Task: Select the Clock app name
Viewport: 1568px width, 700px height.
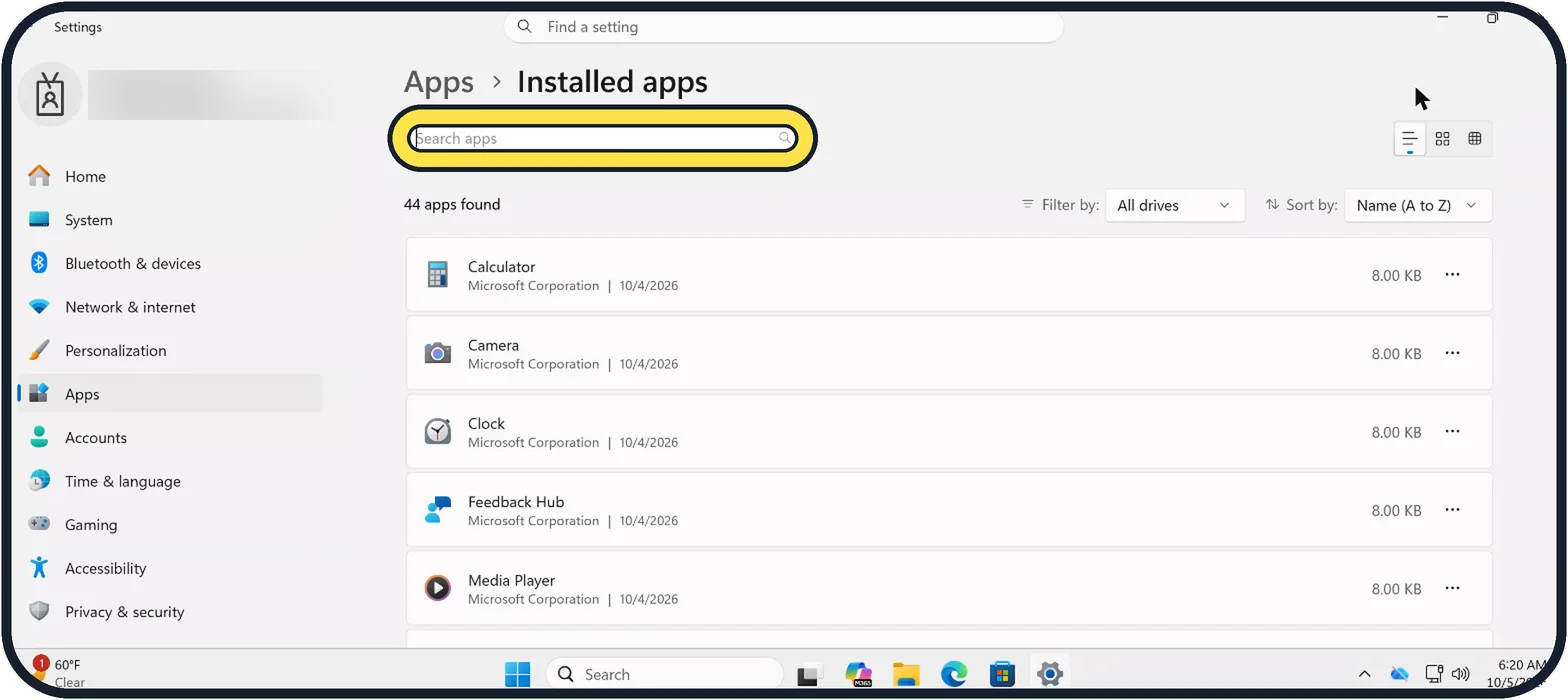Action: click(x=486, y=424)
